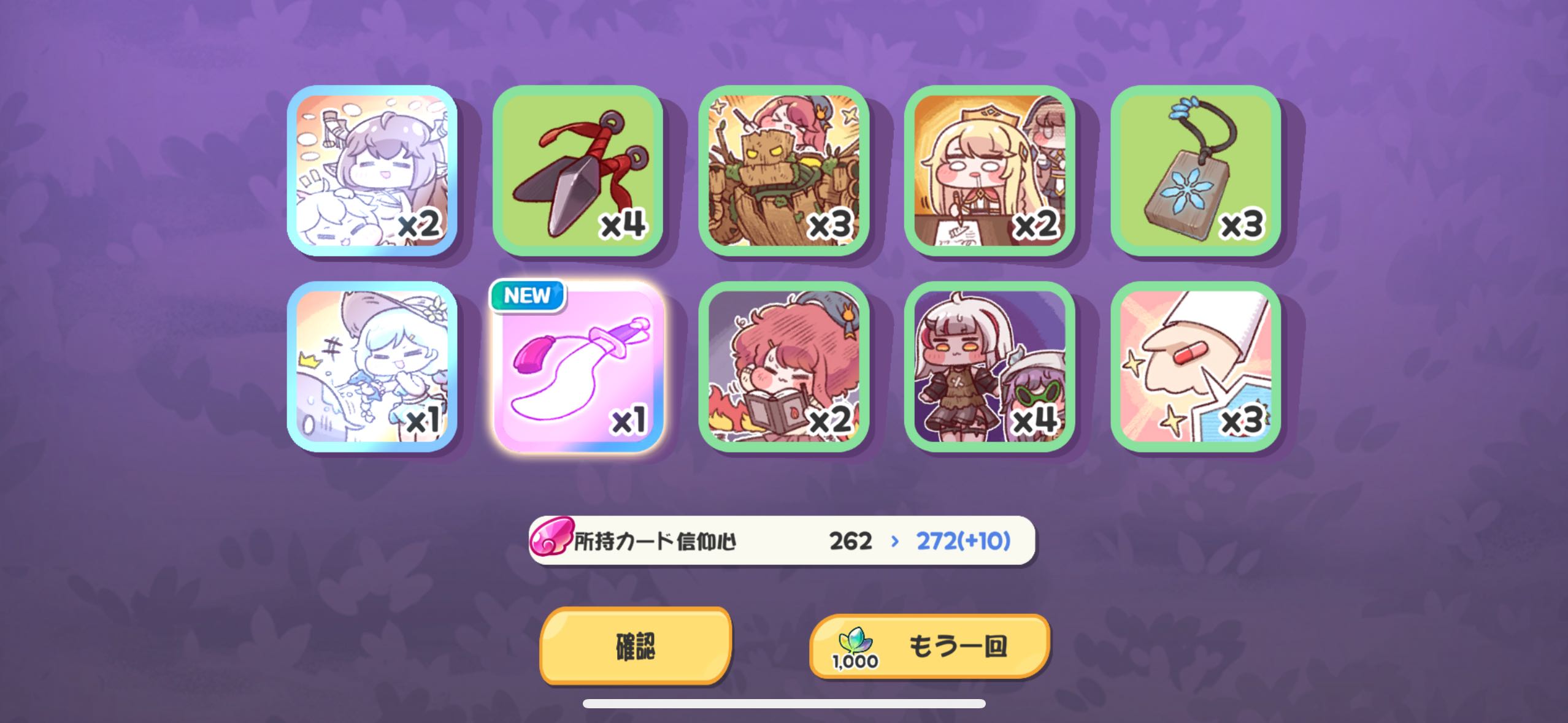This screenshot has height=723, width=1568.
Task: Tap the 272(+10) updated faith value
Action: coord(963,541)
